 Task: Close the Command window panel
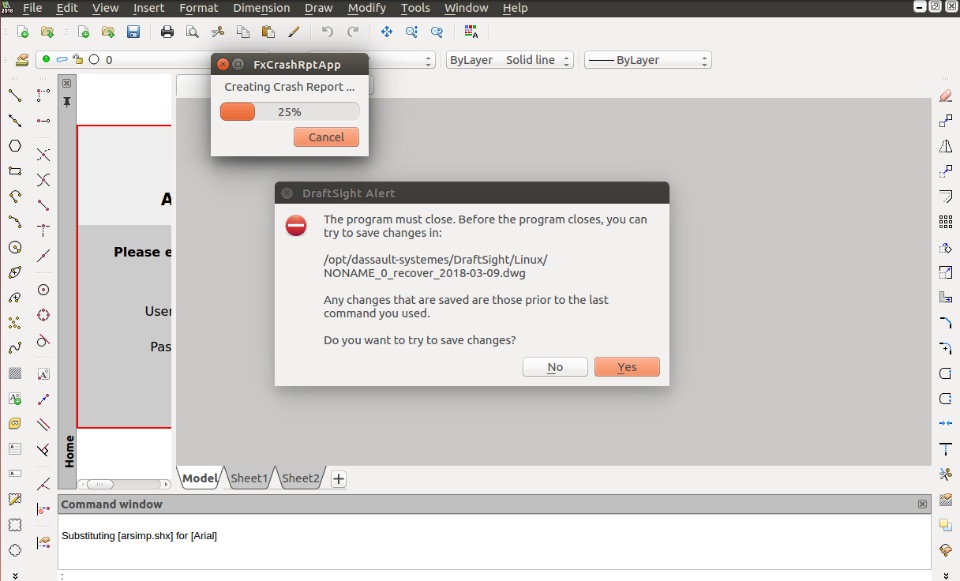[922, 504]
